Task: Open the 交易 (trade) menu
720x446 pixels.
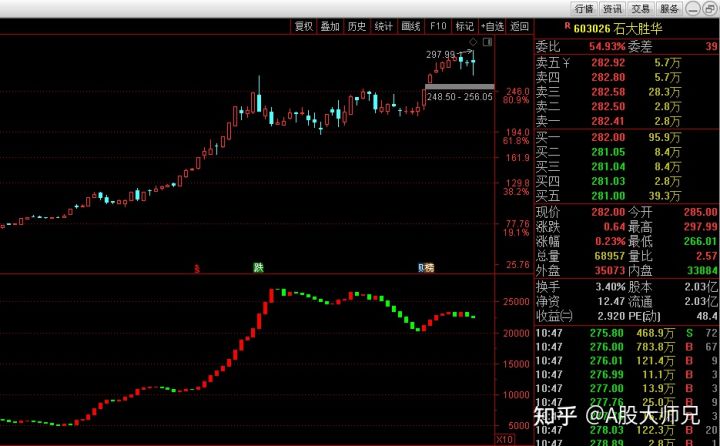Action: pyautogui.click(x=641, y=8)
